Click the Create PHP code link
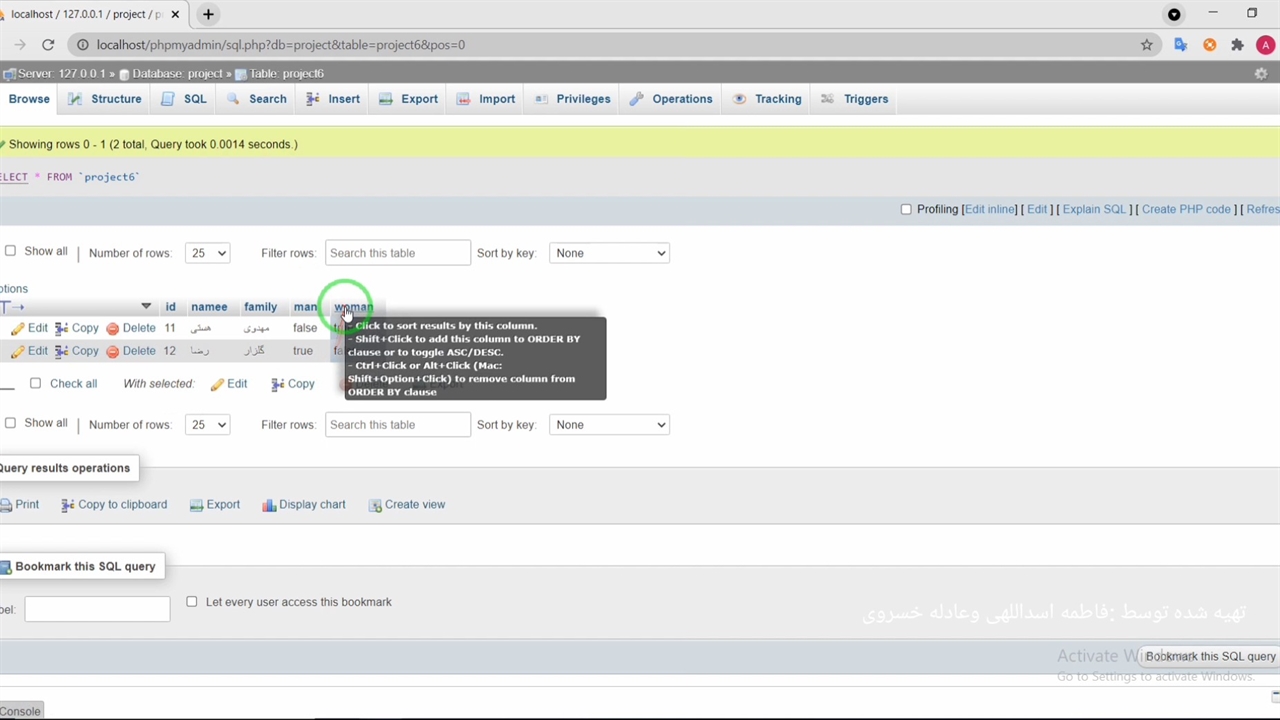The image size is (1280, 720). (1186, 209)
